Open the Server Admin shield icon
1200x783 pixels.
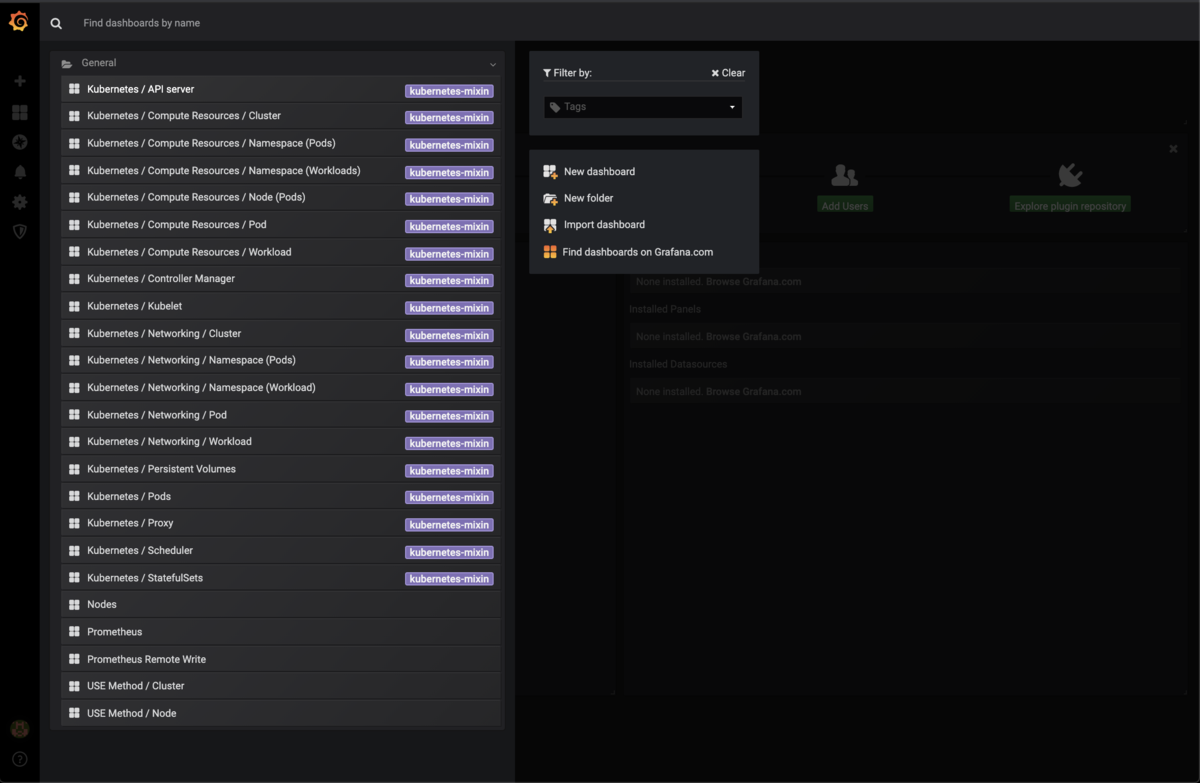(19, 231)
